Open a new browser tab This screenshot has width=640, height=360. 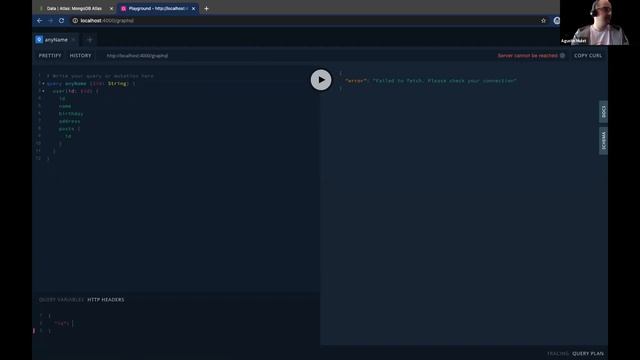click(x=206, y=8)
